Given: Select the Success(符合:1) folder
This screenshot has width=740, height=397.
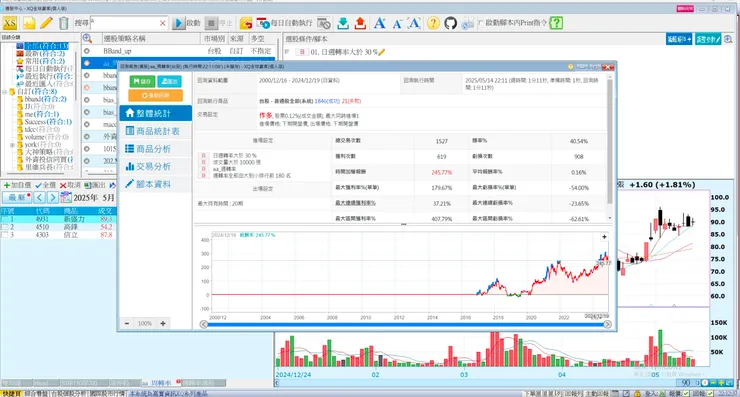Looking at the screenshot, I should 48,122.
